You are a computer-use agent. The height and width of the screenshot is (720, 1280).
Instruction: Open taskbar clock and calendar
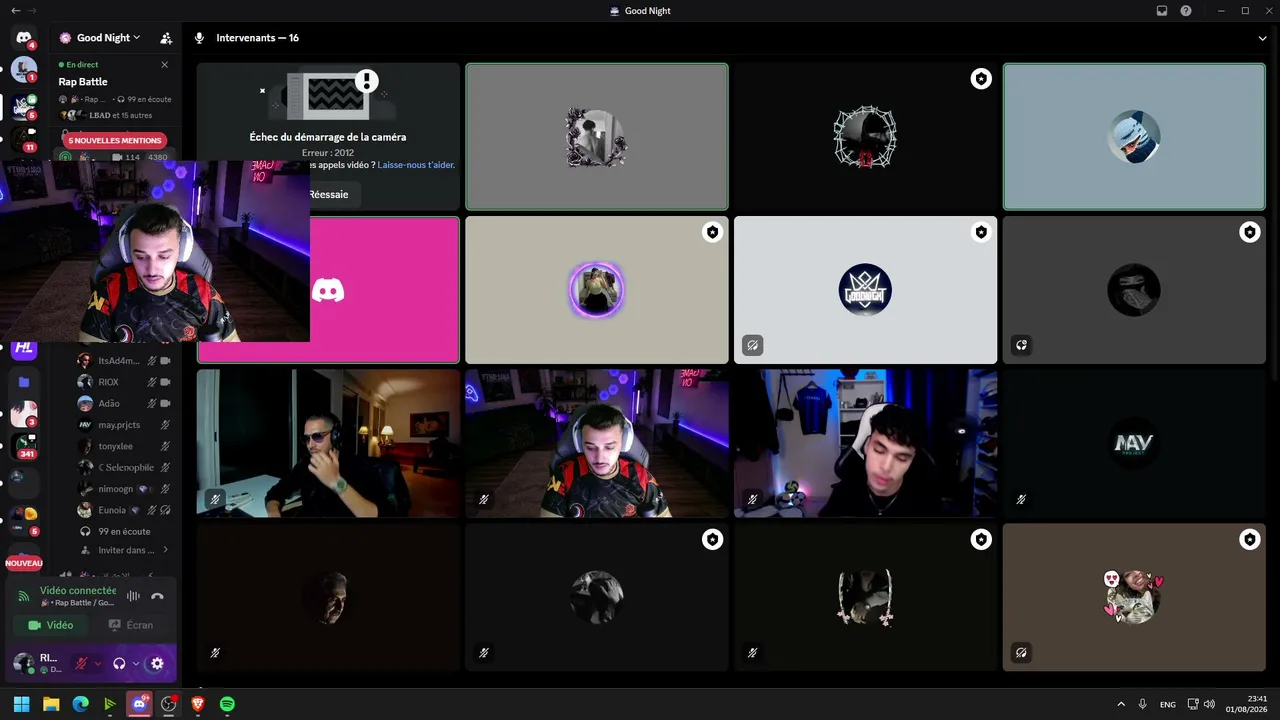(1245, 704)
